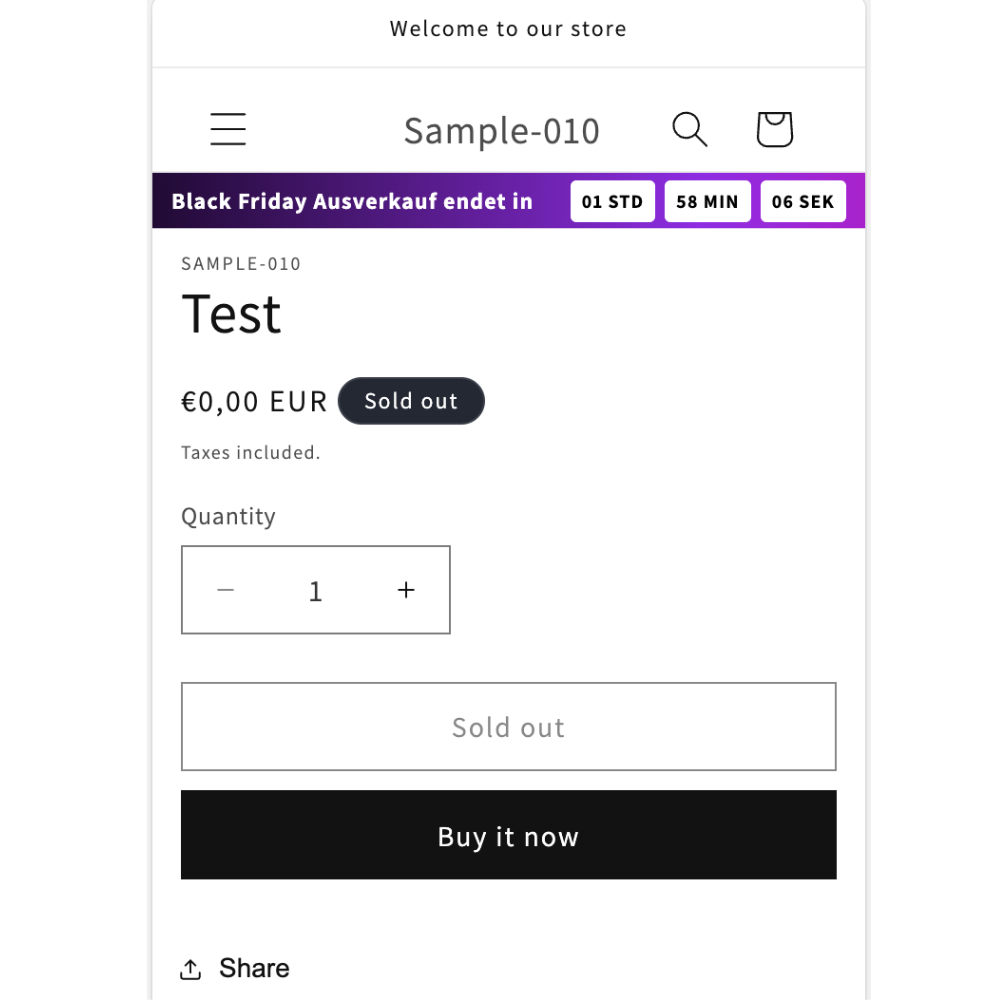Image resolution: width=1000 pixels, height=1000 pixels.
Task: Open the Sample-010 store title link
Action: (x=502, y=131)
